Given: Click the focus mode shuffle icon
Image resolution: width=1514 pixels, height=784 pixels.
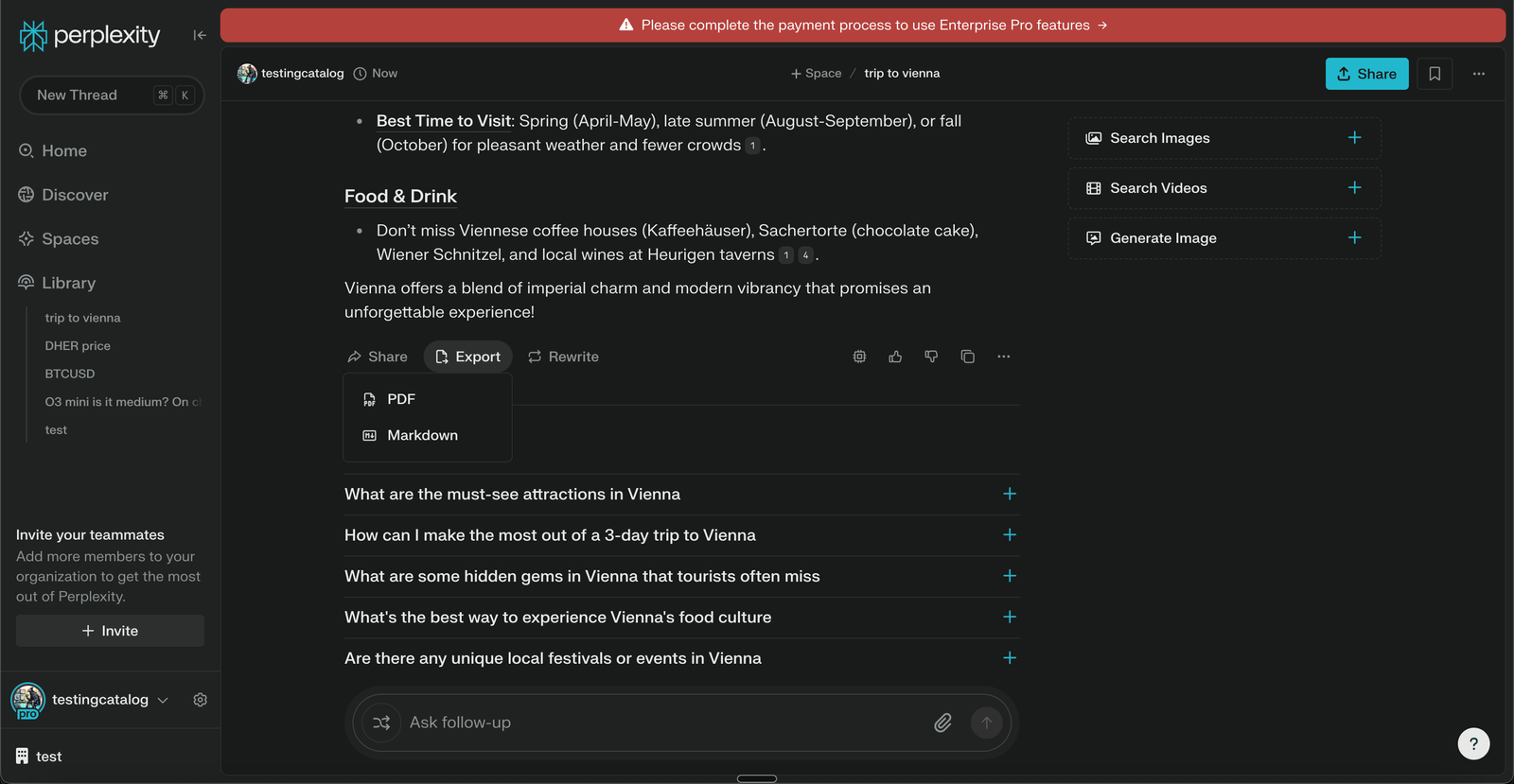Looking at the screenshot, I should [381, 723].
